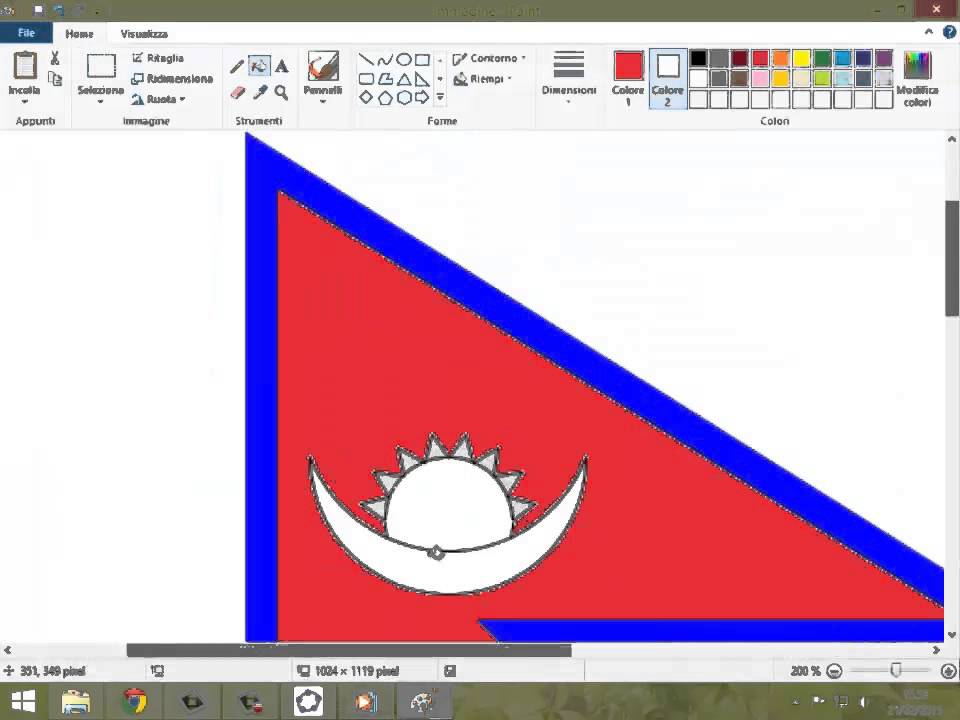Choose the Rounded rectangle shape
Screen dimensions: 960x720
[366, 79]
